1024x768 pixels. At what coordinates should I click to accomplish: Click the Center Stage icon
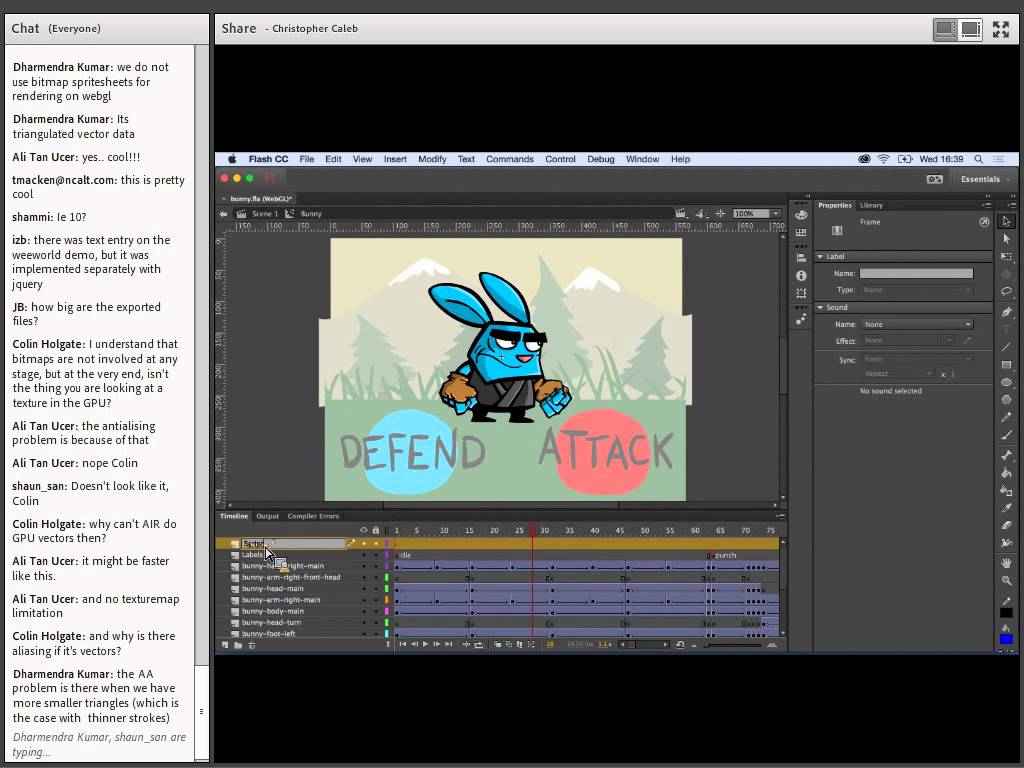pyautogui.click(x=720, y=214)
